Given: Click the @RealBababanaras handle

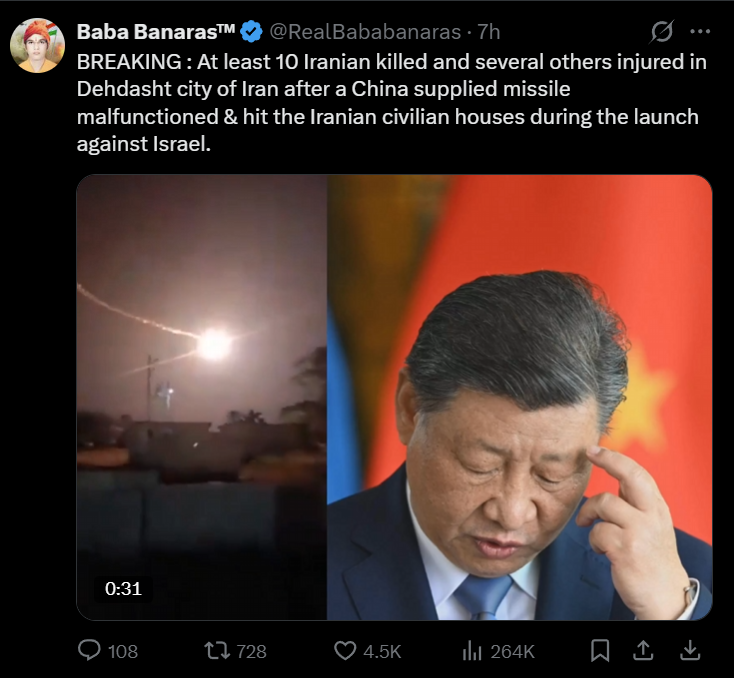Looking at the screenshot, I should pos(365,32).
